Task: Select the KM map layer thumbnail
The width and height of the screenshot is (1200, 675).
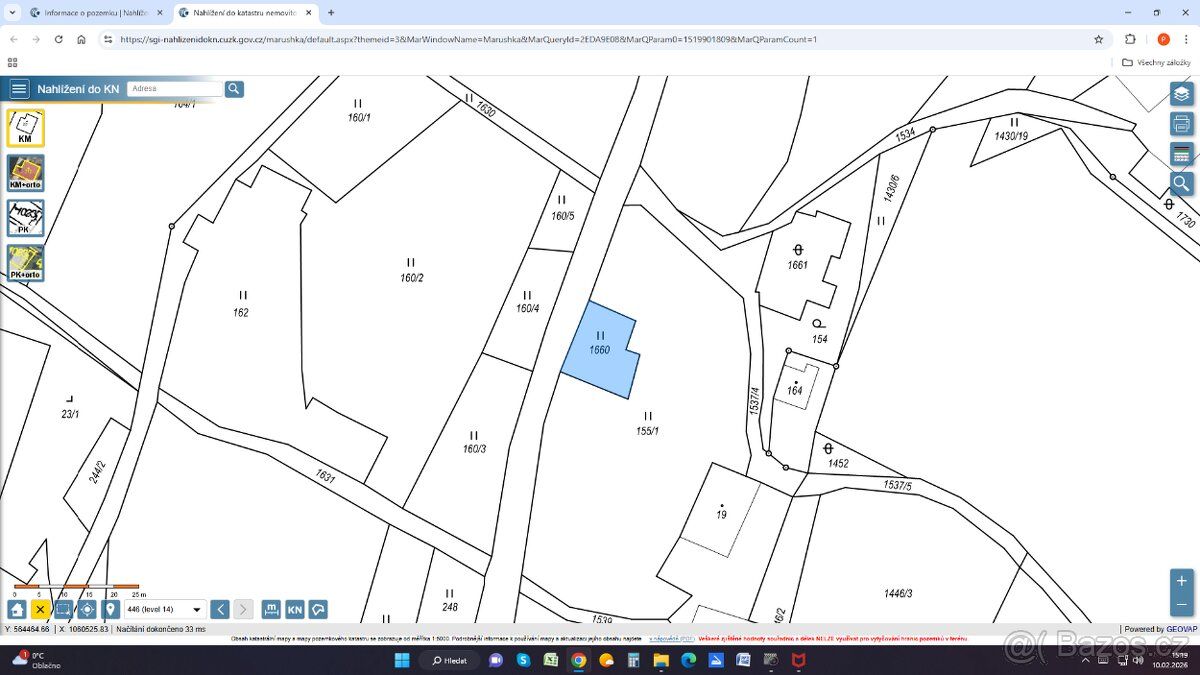Action: coord(26,128)
